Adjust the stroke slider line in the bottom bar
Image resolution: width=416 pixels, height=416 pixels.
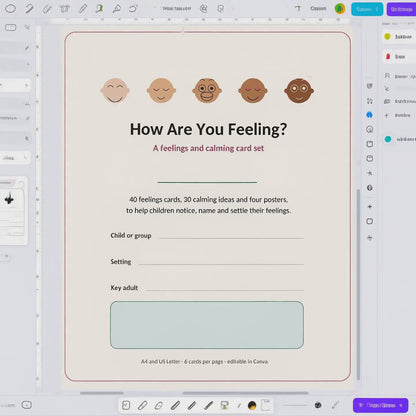(295, 405)
